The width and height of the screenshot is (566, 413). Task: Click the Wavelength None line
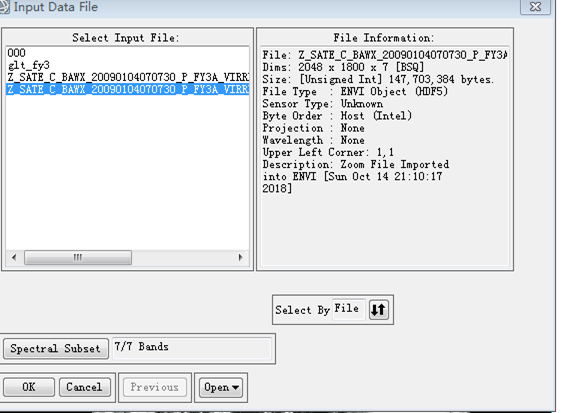[x=313, y=140]
